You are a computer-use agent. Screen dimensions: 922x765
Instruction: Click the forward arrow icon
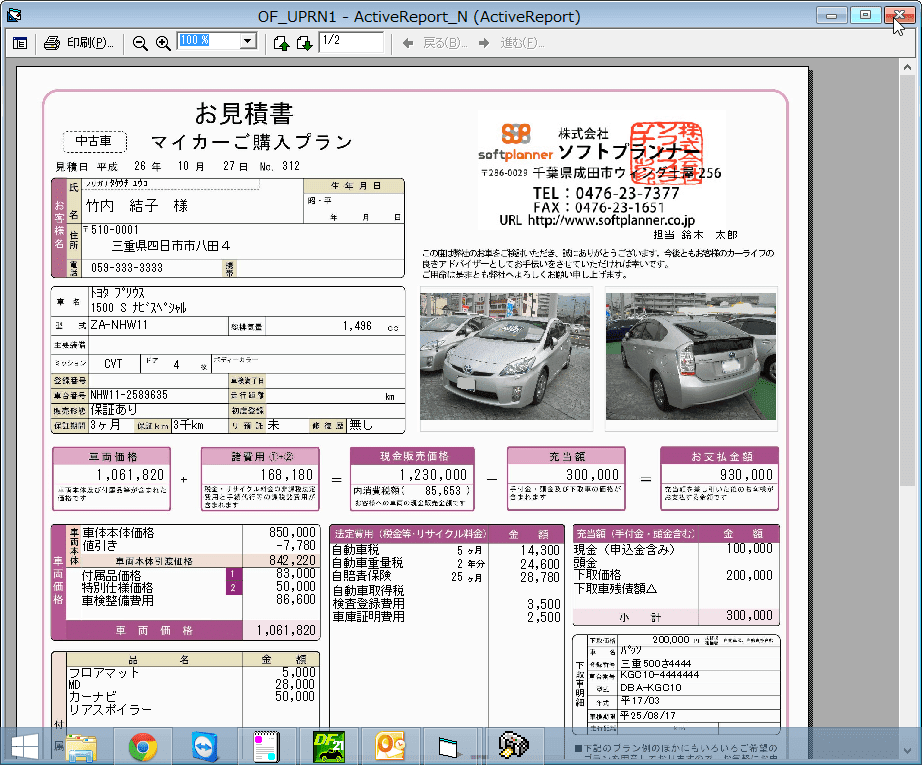click(x=484, y=43)
